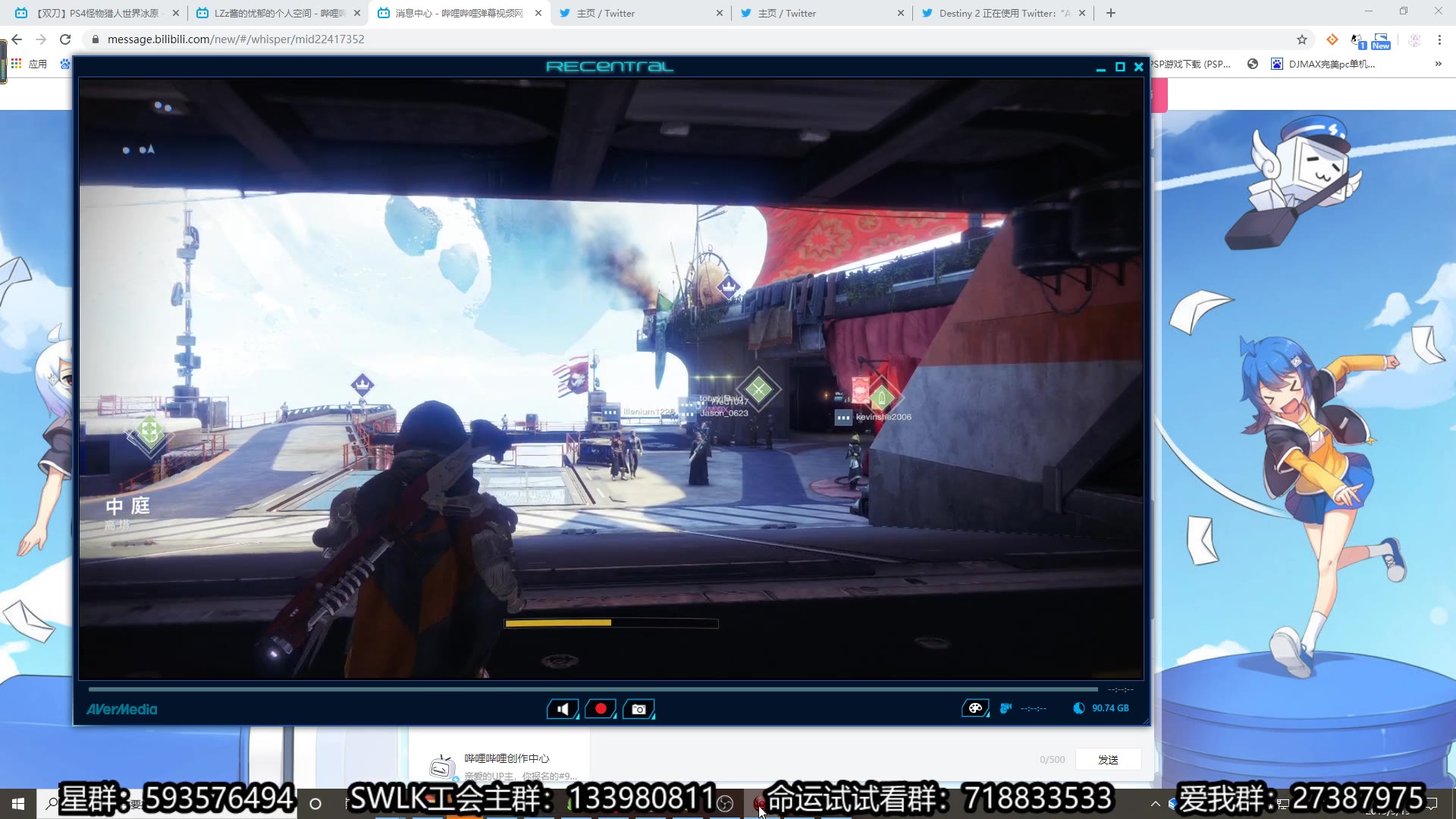Switch to the Destiny 2 Twitter tab
This screenshot has width=1456, height=819.
pos(1004,13)
